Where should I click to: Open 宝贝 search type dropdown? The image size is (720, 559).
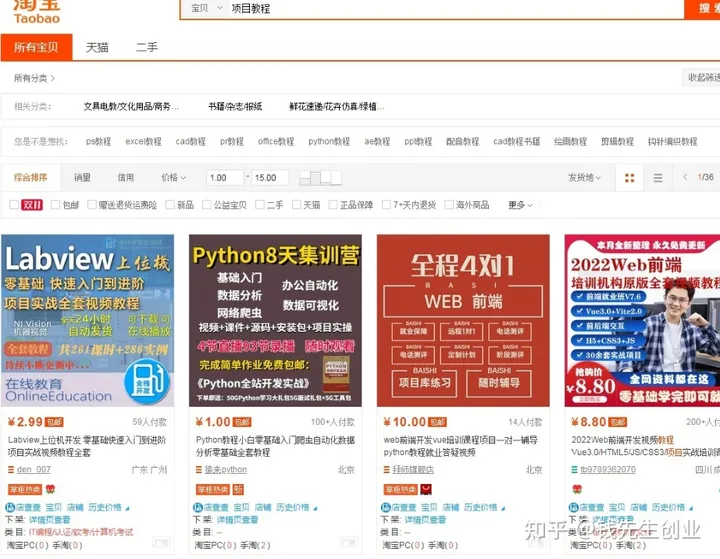coord(206,8)
